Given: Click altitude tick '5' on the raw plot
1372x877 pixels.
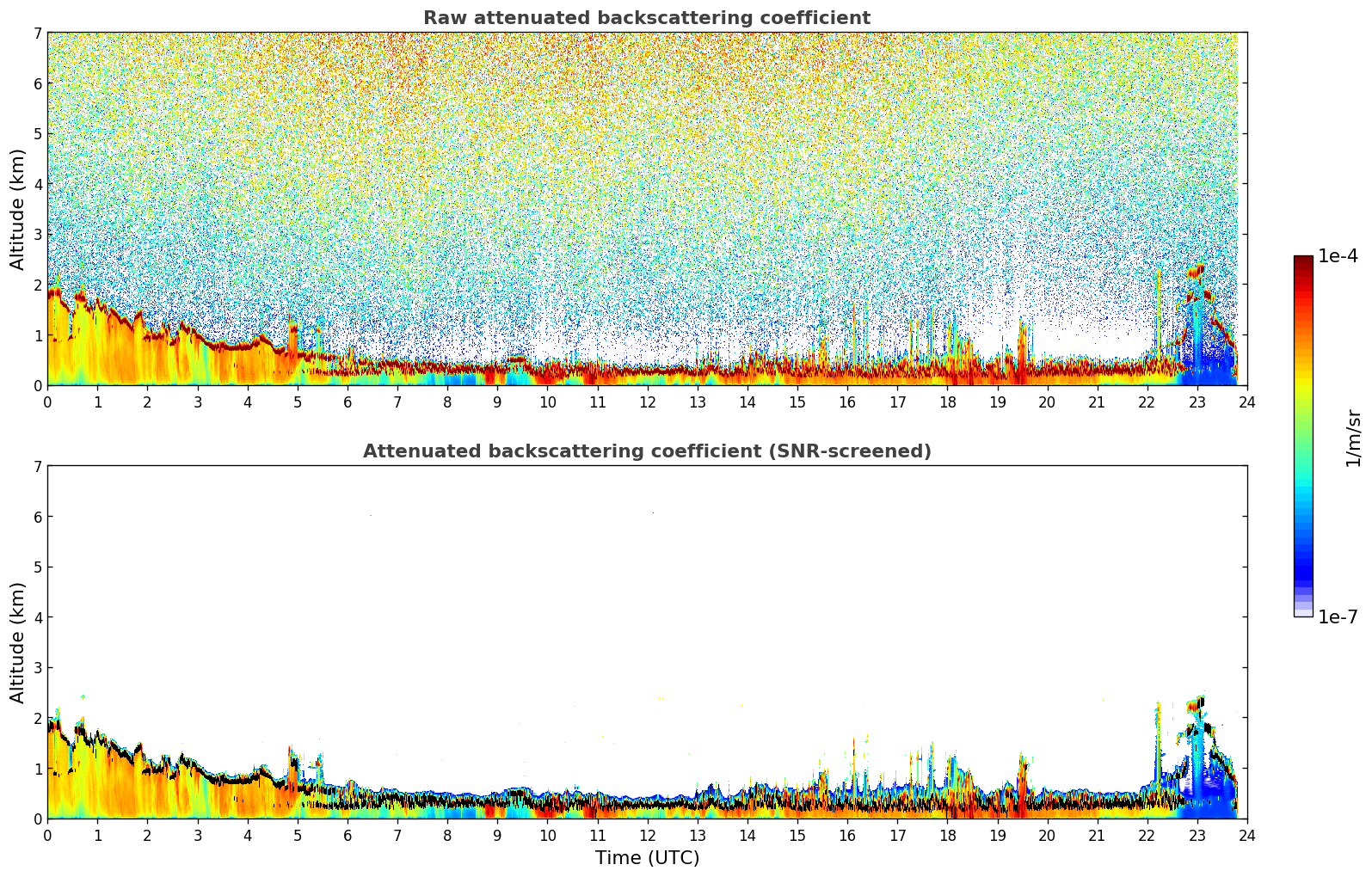Looking at the screenshot, I should point(38,134).
